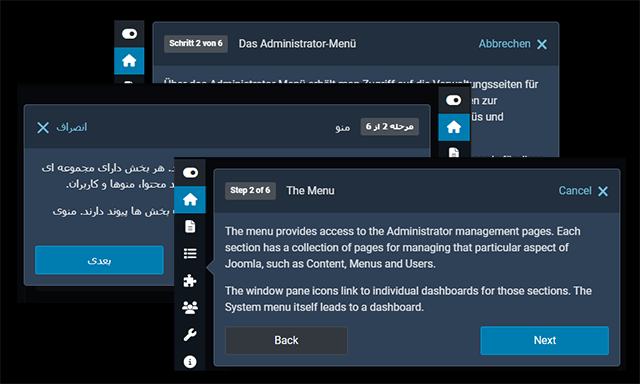Open the file icon in the Persian window sidebar

click(x=454, y=153)
